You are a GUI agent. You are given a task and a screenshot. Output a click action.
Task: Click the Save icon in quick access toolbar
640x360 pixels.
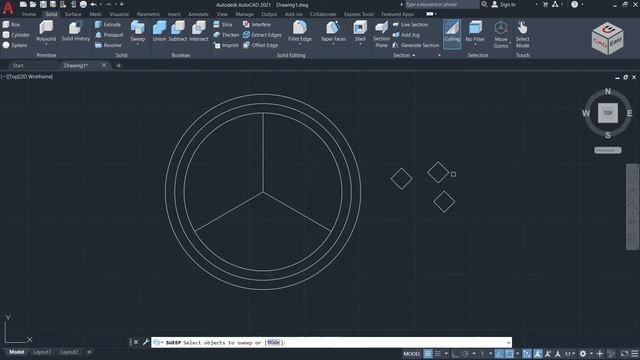(x=43, y=4)
